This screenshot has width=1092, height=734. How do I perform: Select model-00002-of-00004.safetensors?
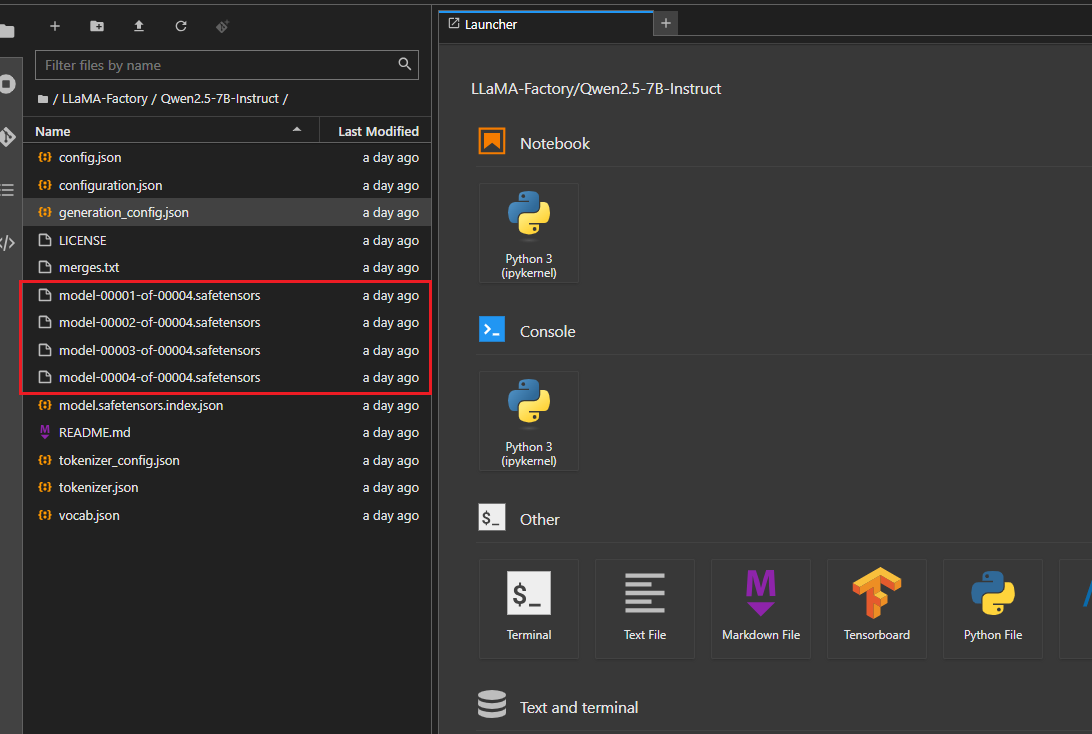227,322
